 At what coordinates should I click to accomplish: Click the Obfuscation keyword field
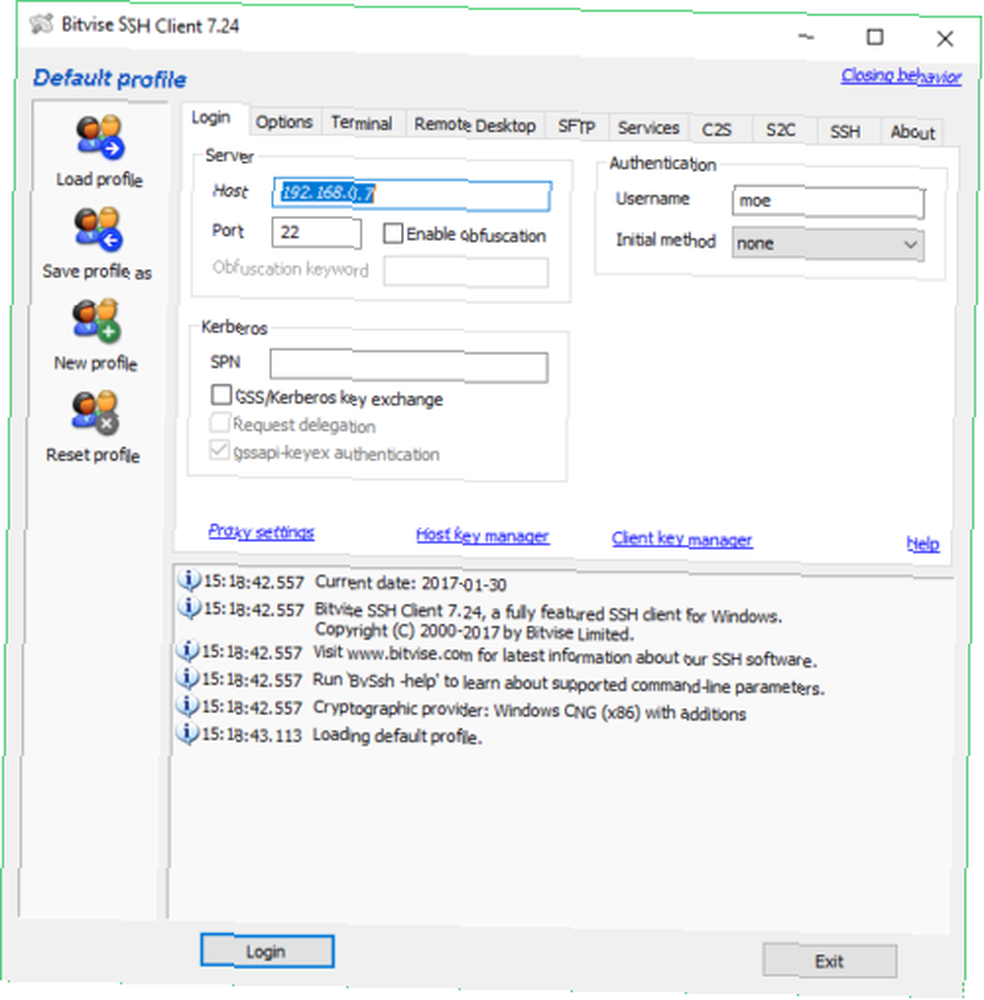click(466, 272)
